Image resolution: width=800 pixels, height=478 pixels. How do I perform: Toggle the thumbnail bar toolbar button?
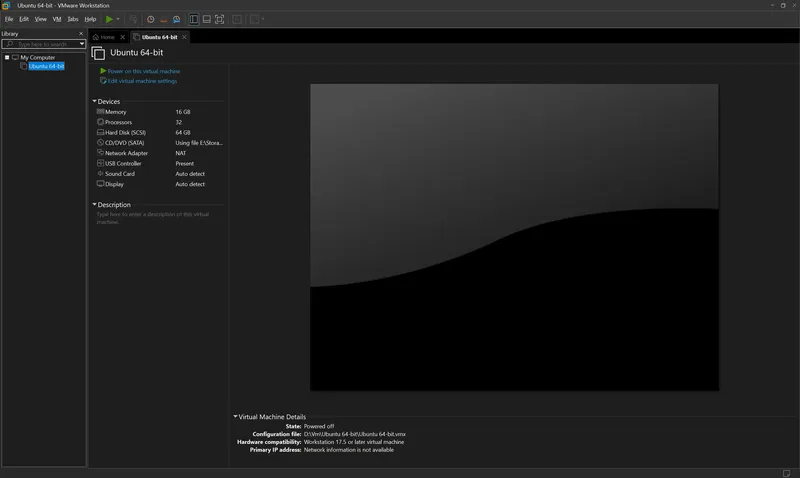click(x=207, y=19)
